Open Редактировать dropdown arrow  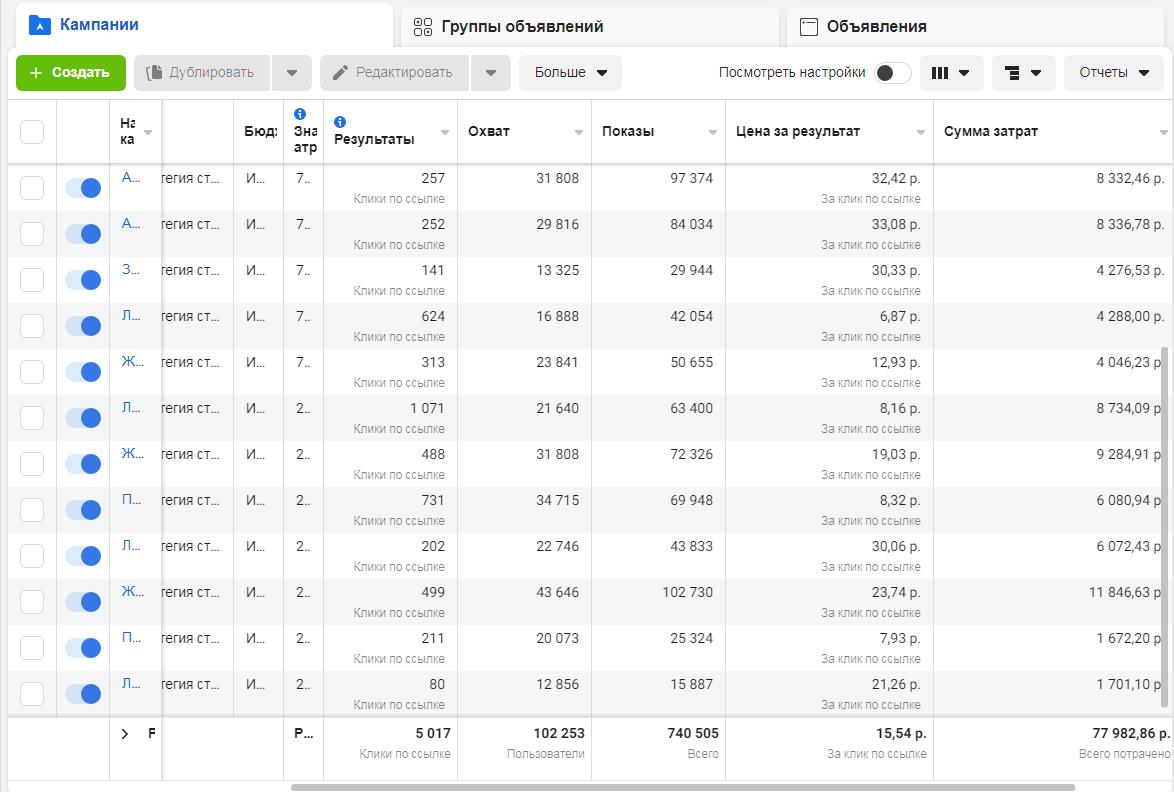491,73
